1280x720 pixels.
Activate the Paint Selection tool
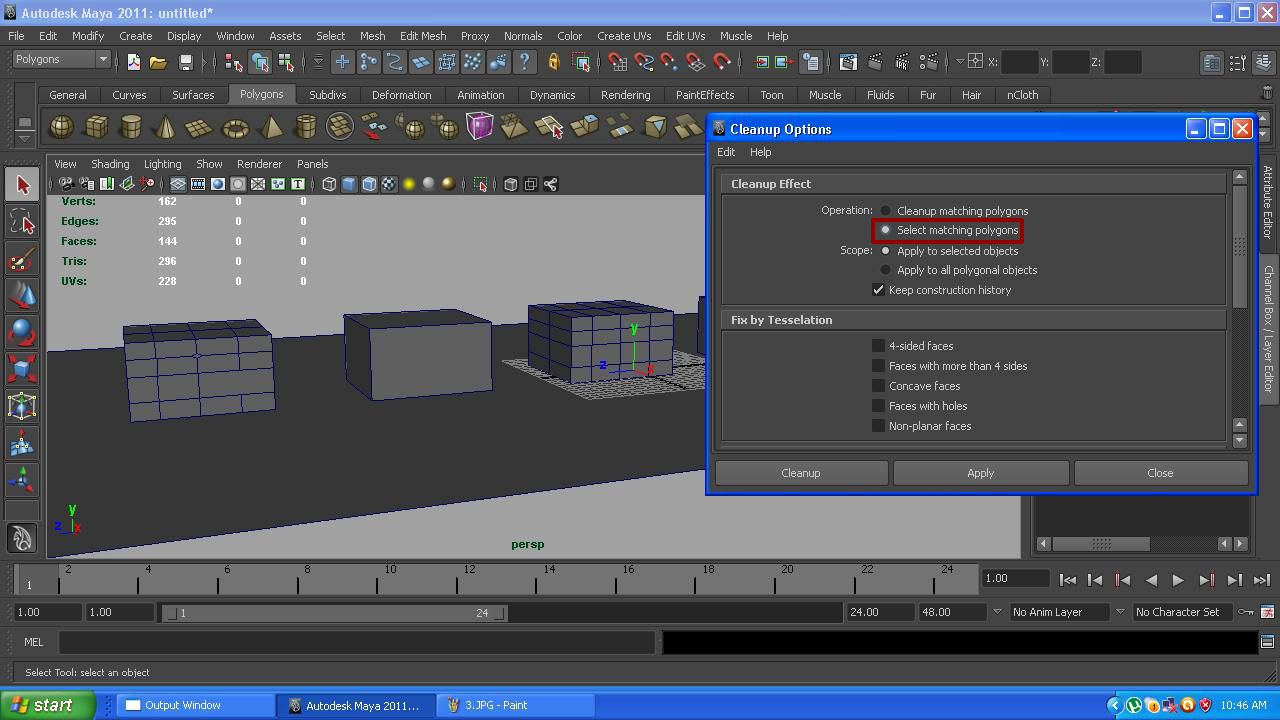tap(22, 259)
